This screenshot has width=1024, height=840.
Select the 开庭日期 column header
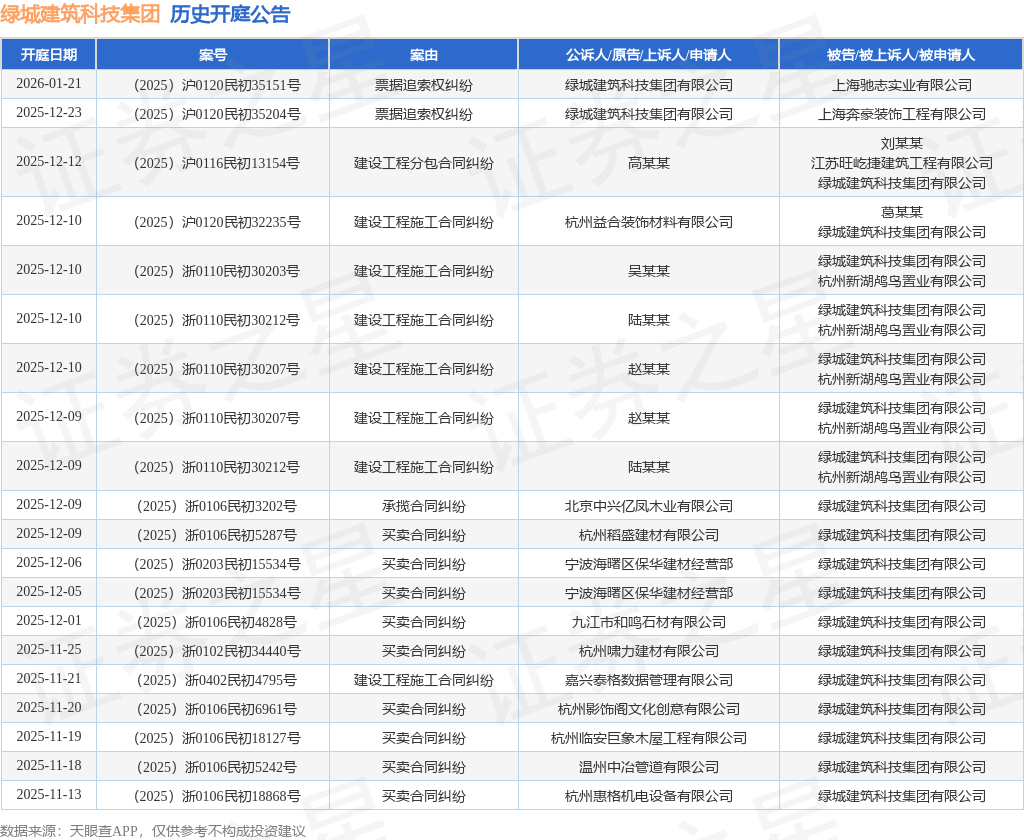click(49, 55)
